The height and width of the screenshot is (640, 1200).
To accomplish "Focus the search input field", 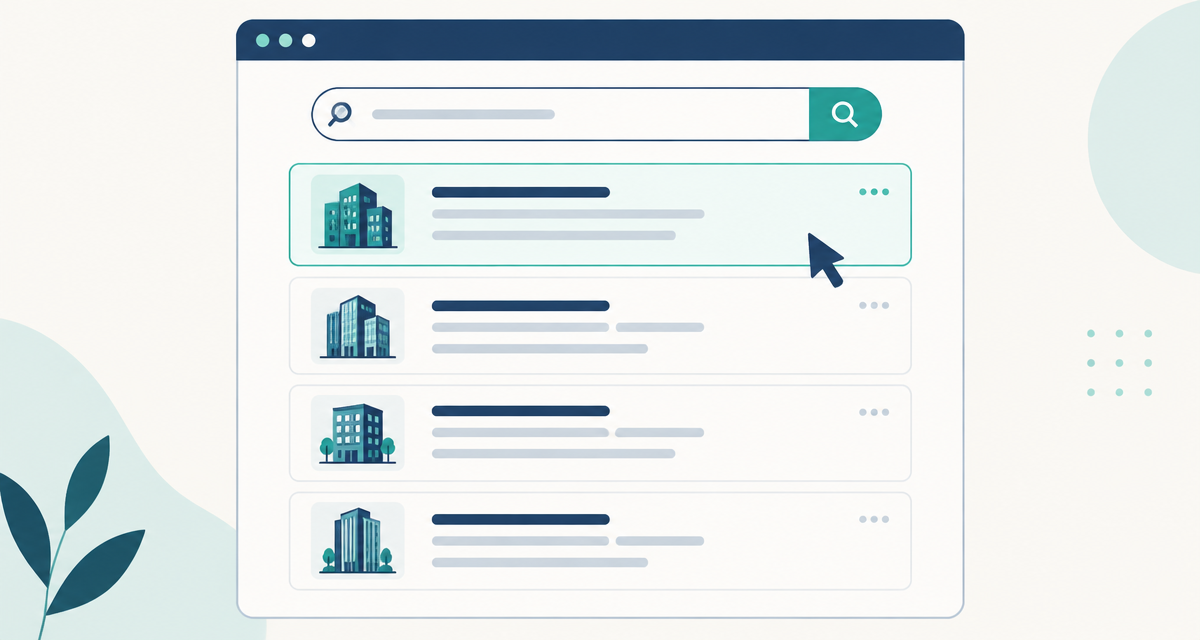I will click(x=560, y=114).
